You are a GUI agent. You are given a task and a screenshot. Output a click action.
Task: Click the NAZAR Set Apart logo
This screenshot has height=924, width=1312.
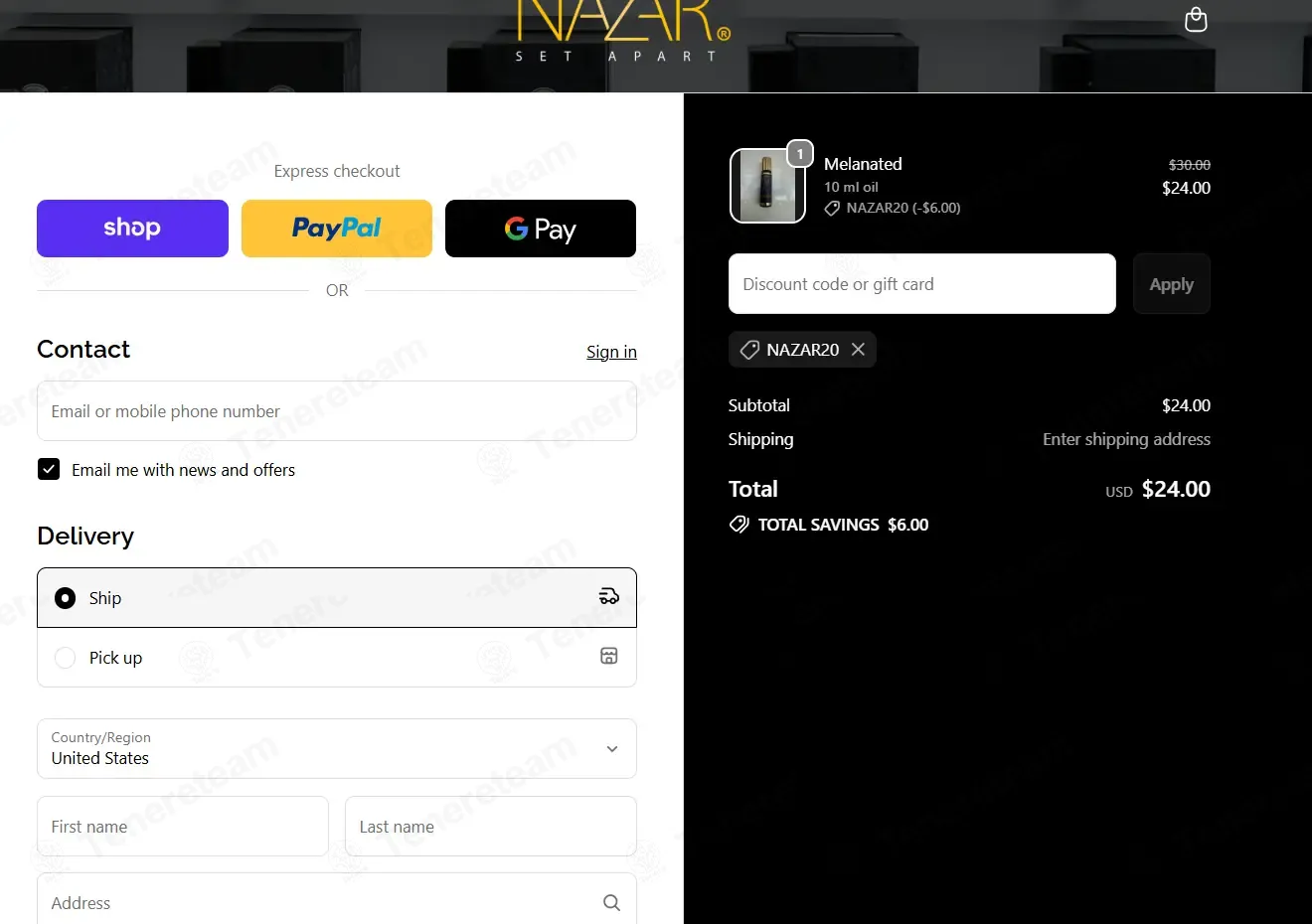[624, 31]
